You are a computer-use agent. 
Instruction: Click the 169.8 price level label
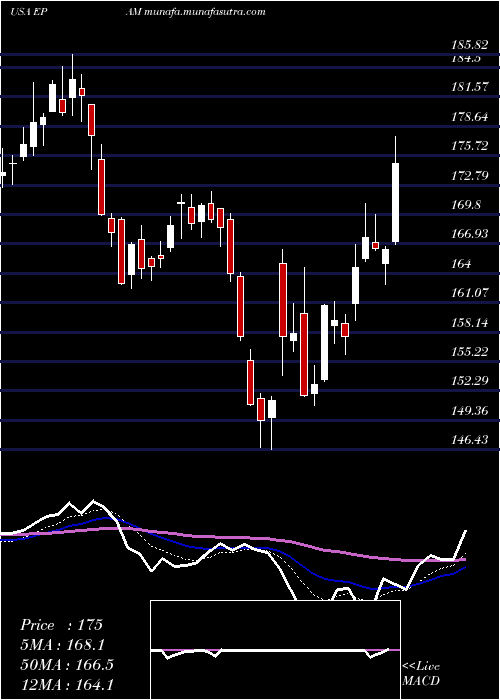[466, 205]
